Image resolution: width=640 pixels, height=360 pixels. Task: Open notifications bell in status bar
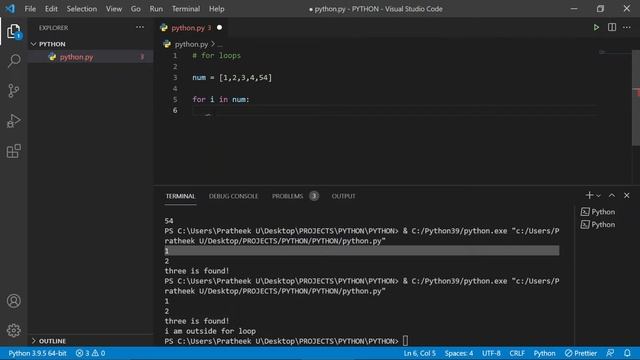627,353
